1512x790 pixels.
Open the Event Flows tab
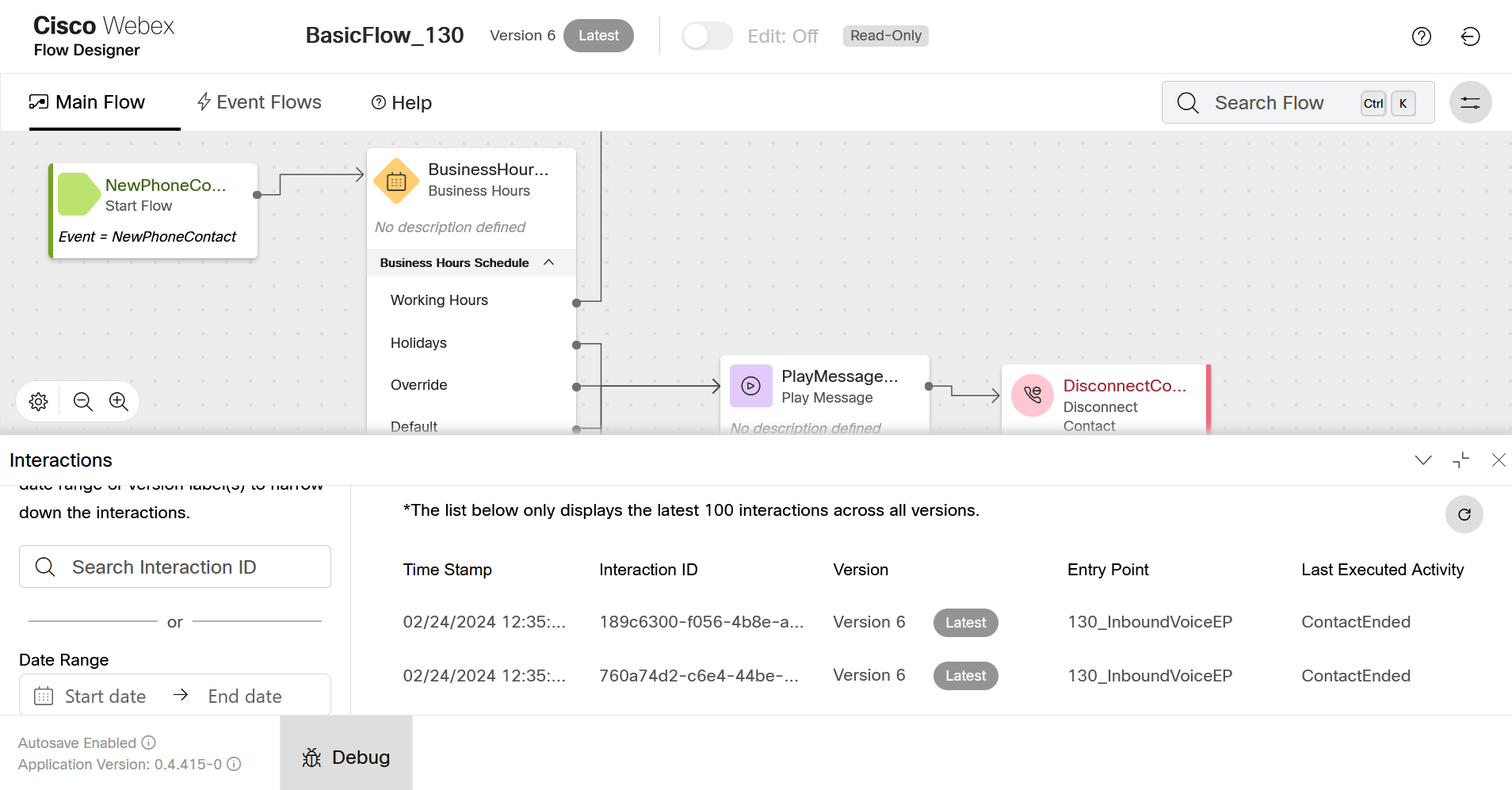(x=259, y=102)
